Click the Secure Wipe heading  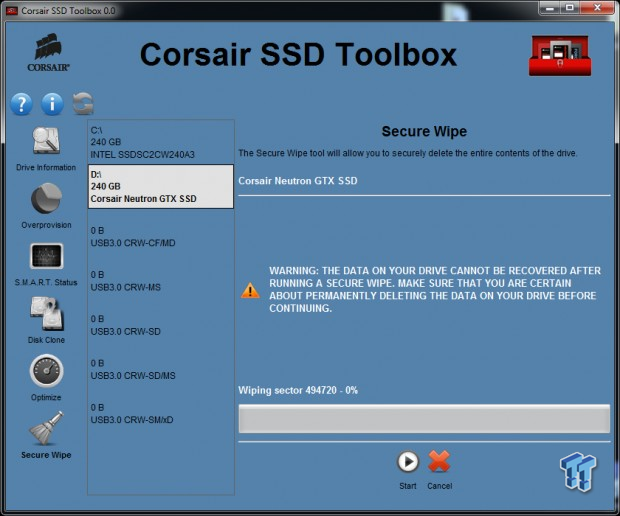424,131
